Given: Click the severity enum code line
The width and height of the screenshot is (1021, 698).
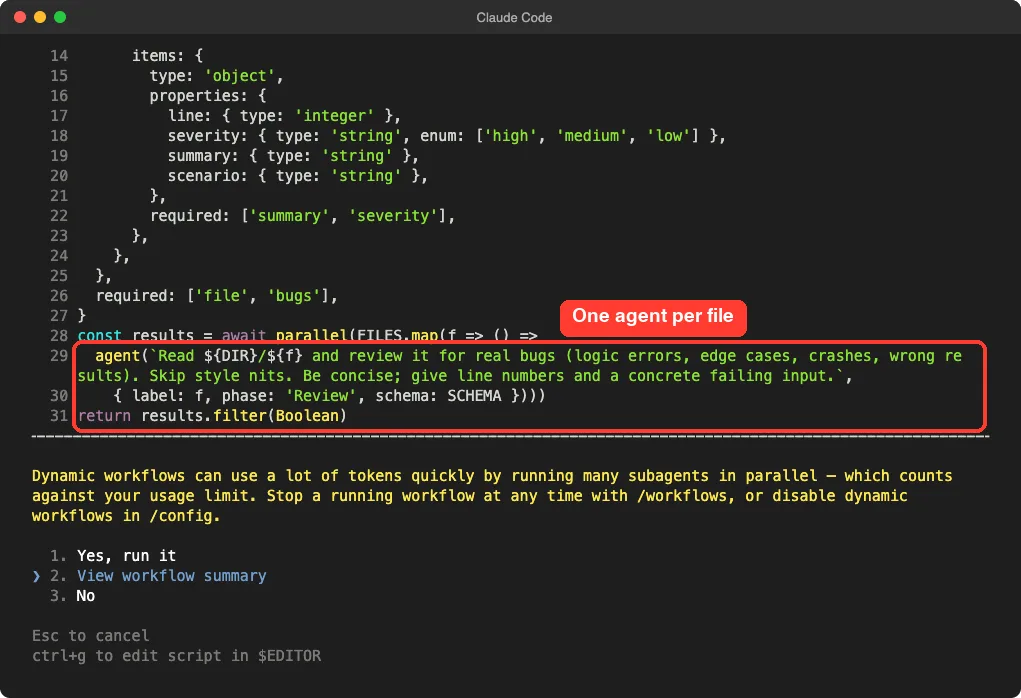Looking at the screenshot, I should (446, 136).
